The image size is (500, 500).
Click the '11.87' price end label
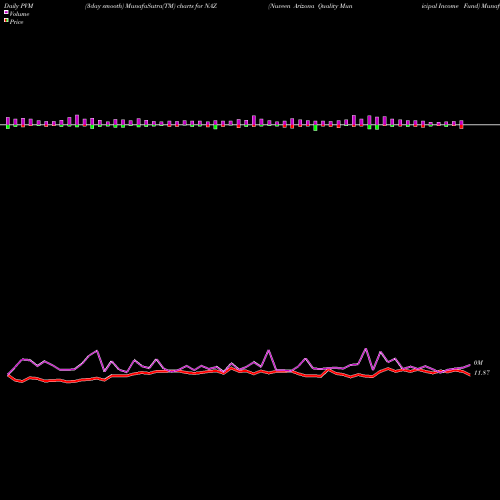482,373
